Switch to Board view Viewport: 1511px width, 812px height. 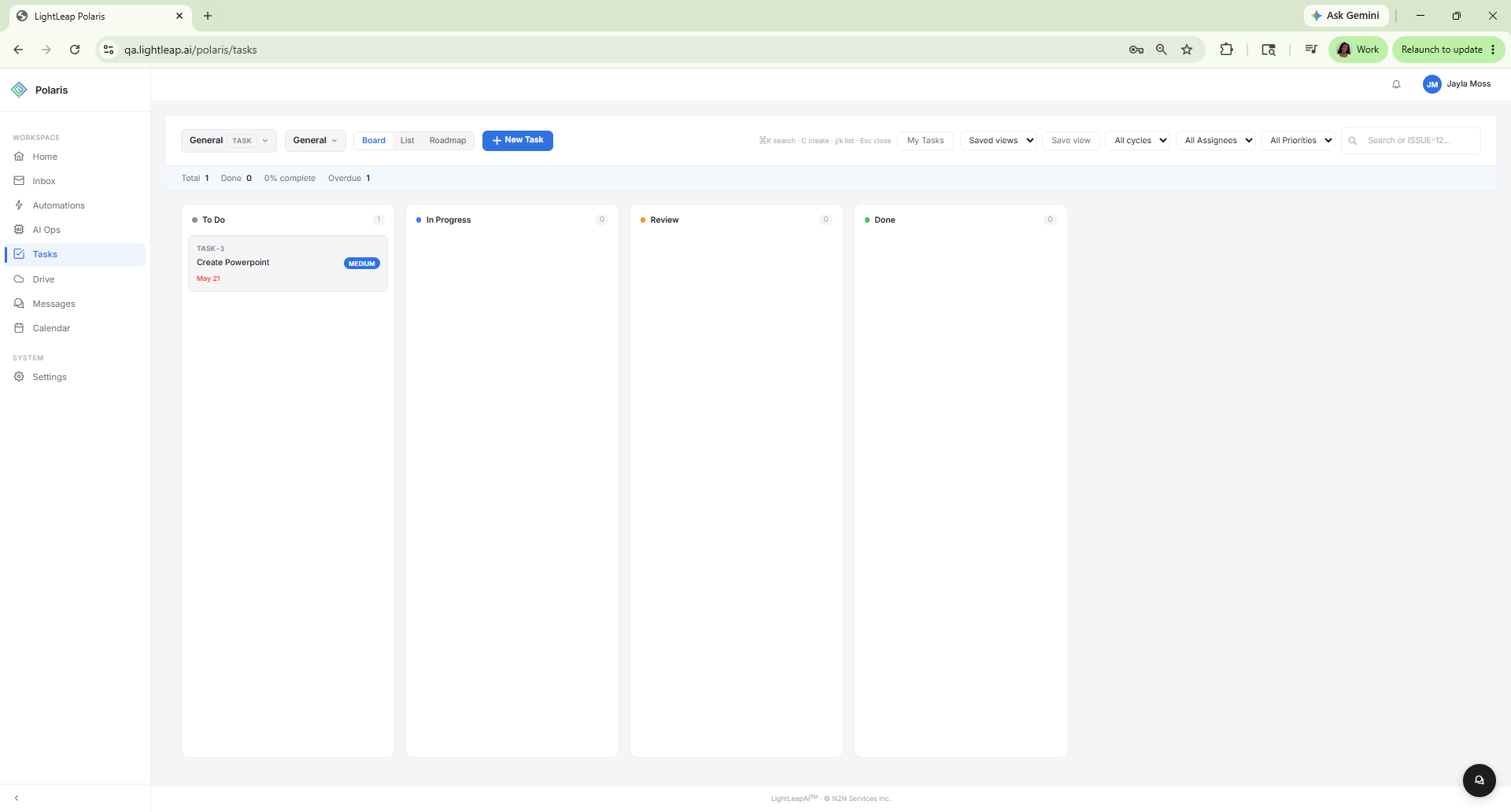coord(374,141)
